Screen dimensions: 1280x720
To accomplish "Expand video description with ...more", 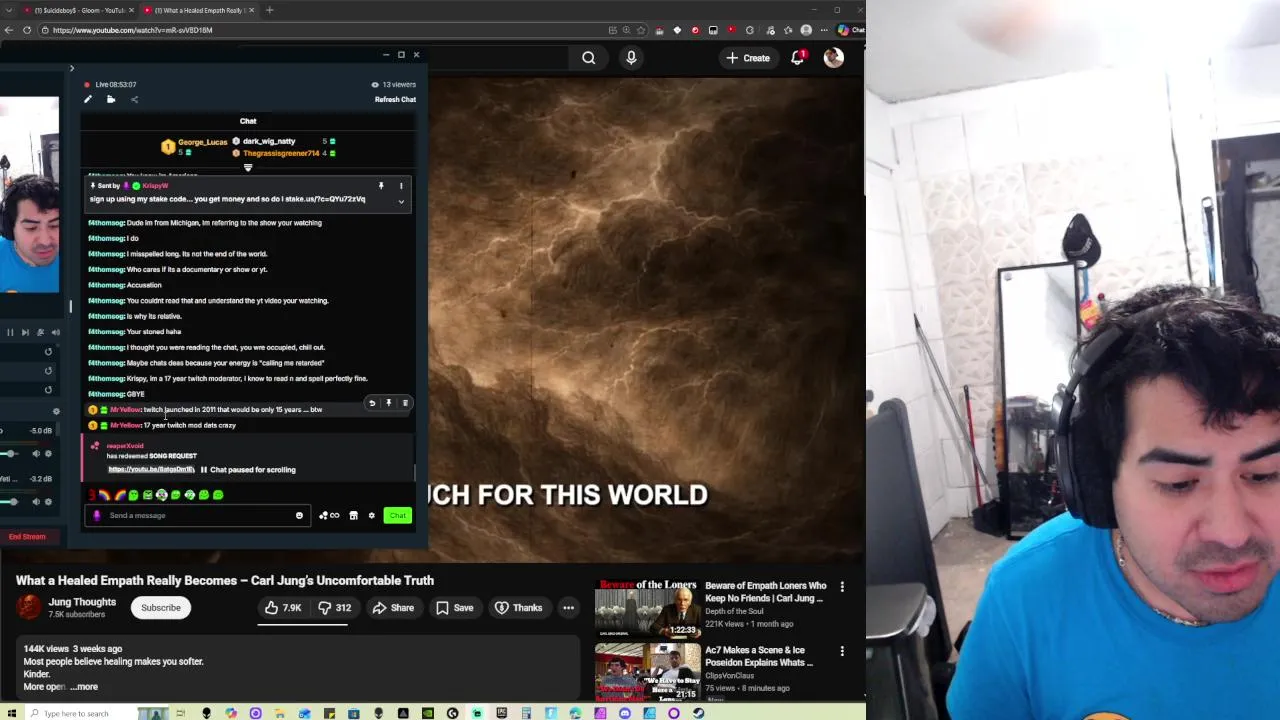I will pyautogui.click(x=85, y=687).
